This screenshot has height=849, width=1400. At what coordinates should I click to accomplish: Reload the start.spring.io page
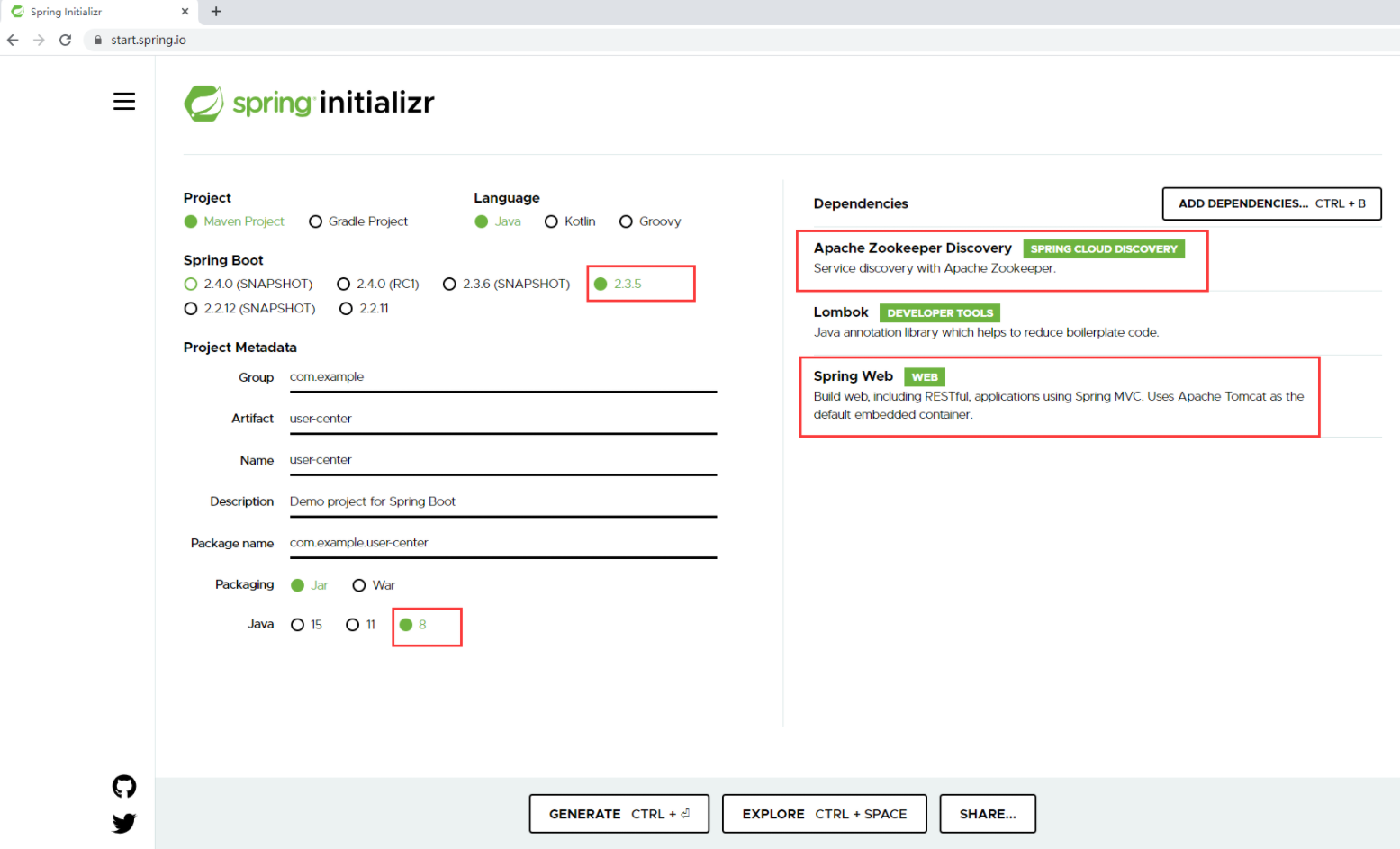[x=65, y=40]
